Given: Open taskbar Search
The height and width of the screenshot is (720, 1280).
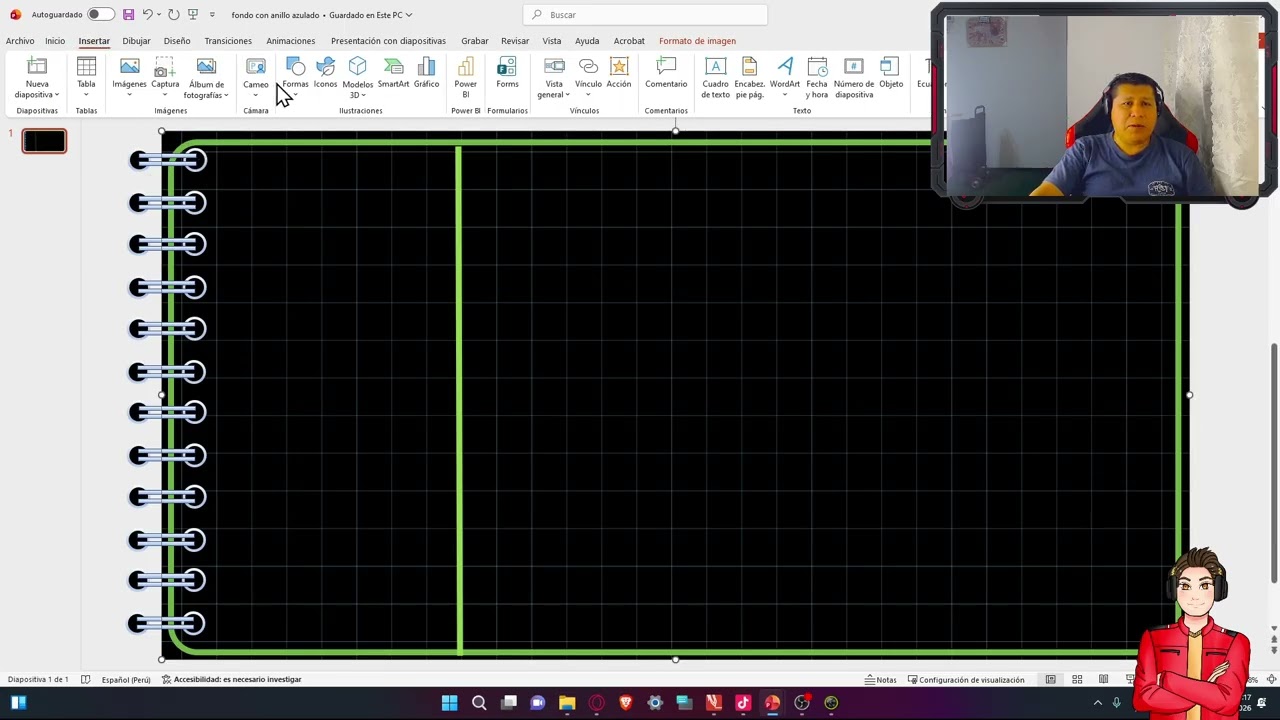Looking at the screenshot, I should coord(479,703).
